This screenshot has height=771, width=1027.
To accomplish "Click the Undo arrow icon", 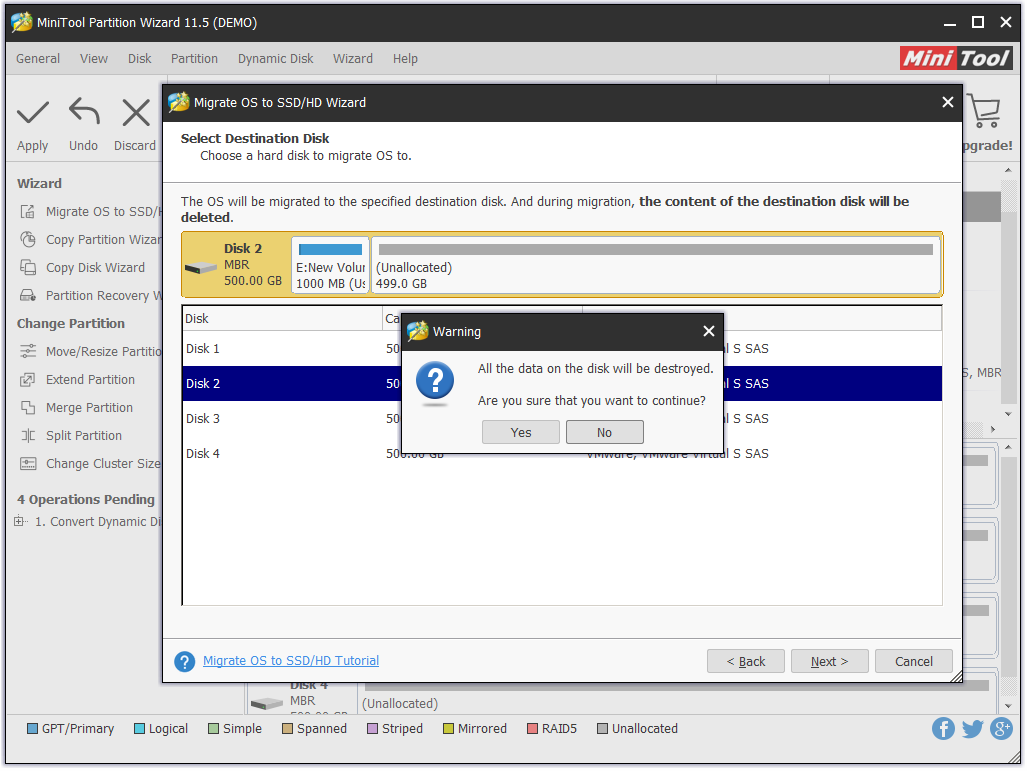I will tap(84, 111).
